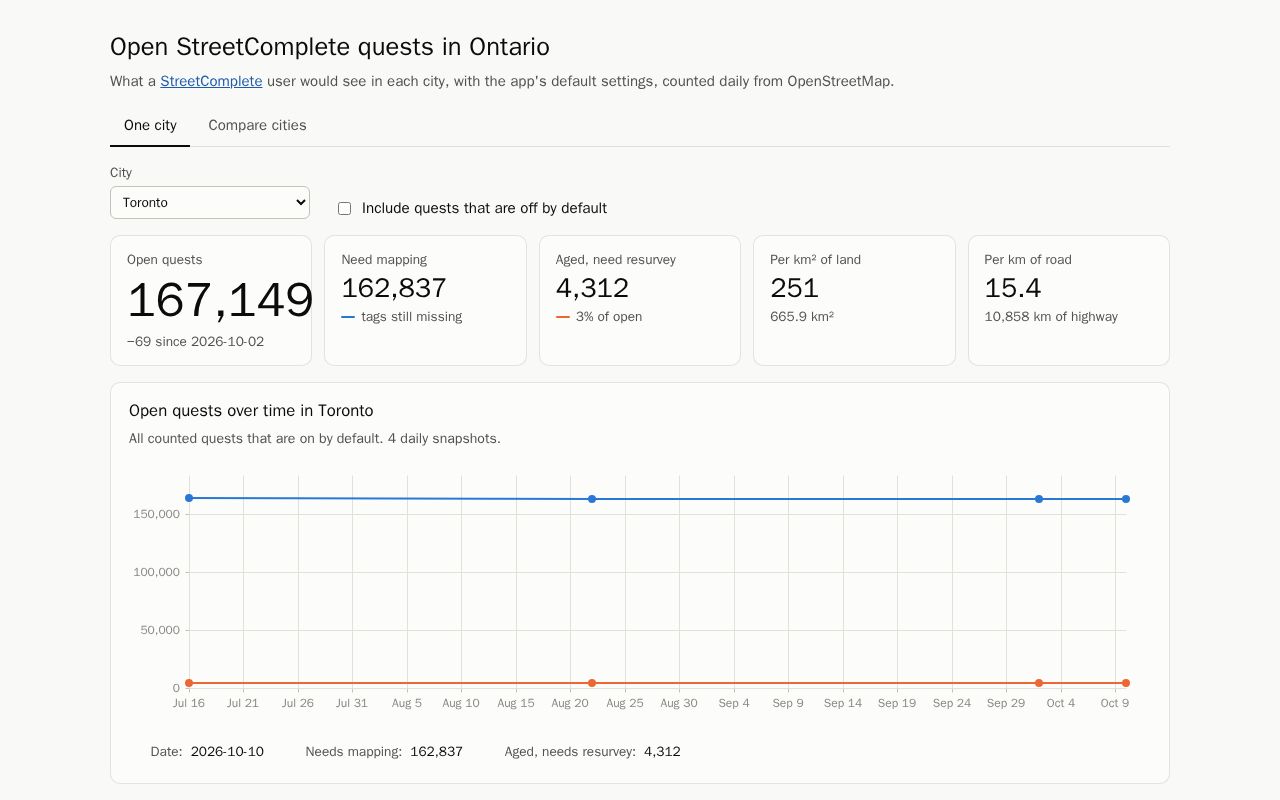Open the StreetComplete hyperlink in the description
The width and height of the screenshot is (1280, 800).
tap(211, 81)
